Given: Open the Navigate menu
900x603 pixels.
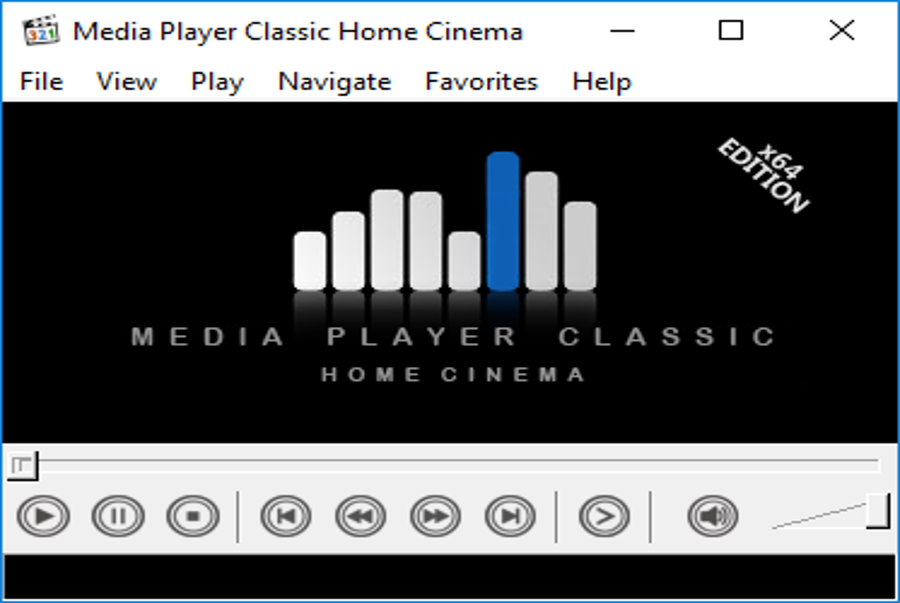Looking at the screenshot, I should tap(335, 81).
